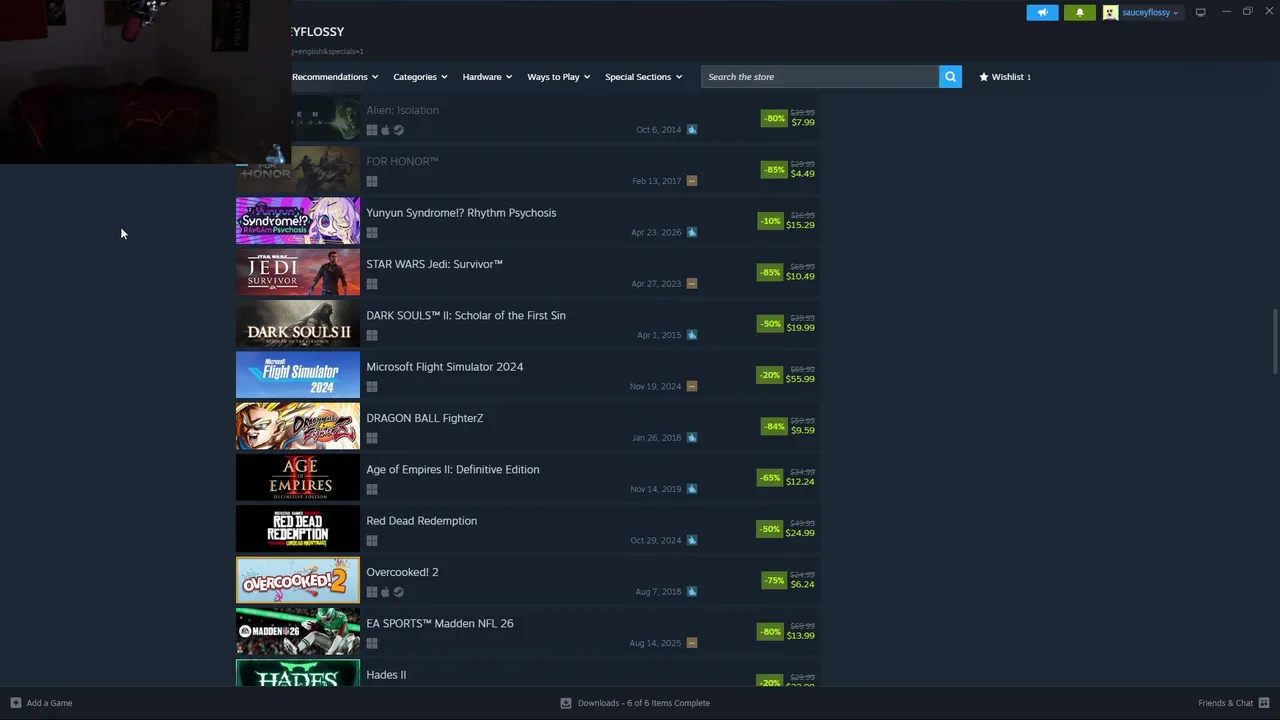Click Windows platform icon for Alien: Isolation
This screenshot has width=1280, height=720.
pyautogui.click(x=372, y=130)
